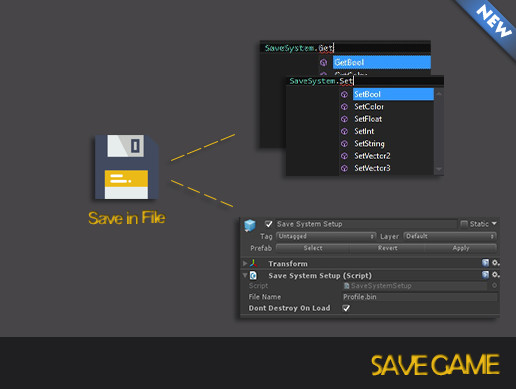
Task: Open Save System Setup script help icon
Action: pyautogui.click(x=485, y=275)
